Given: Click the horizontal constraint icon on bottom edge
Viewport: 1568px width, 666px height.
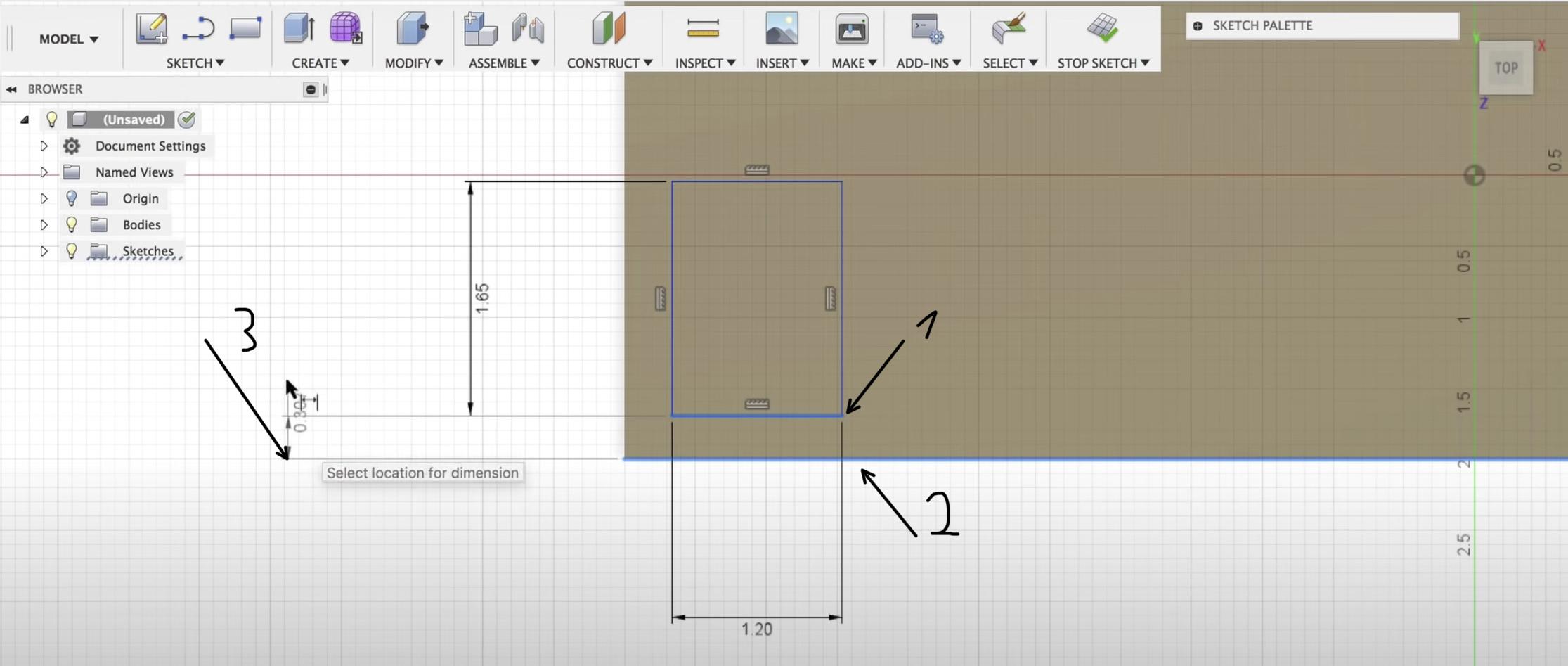Looking at the screenshot, I should pos(757,404).
